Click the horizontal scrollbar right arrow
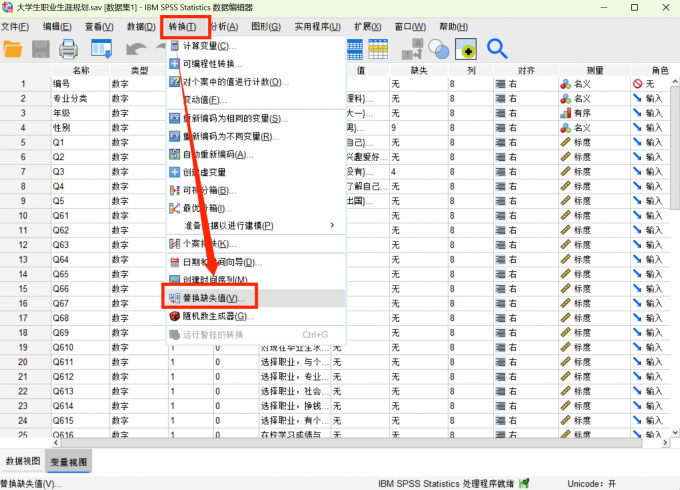The width and height of the screenshot is (680, 490). coord(665,443)
